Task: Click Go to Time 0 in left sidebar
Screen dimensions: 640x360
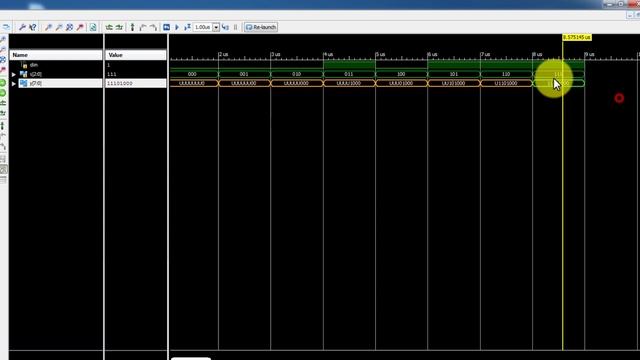Action: tap(3, 103)
